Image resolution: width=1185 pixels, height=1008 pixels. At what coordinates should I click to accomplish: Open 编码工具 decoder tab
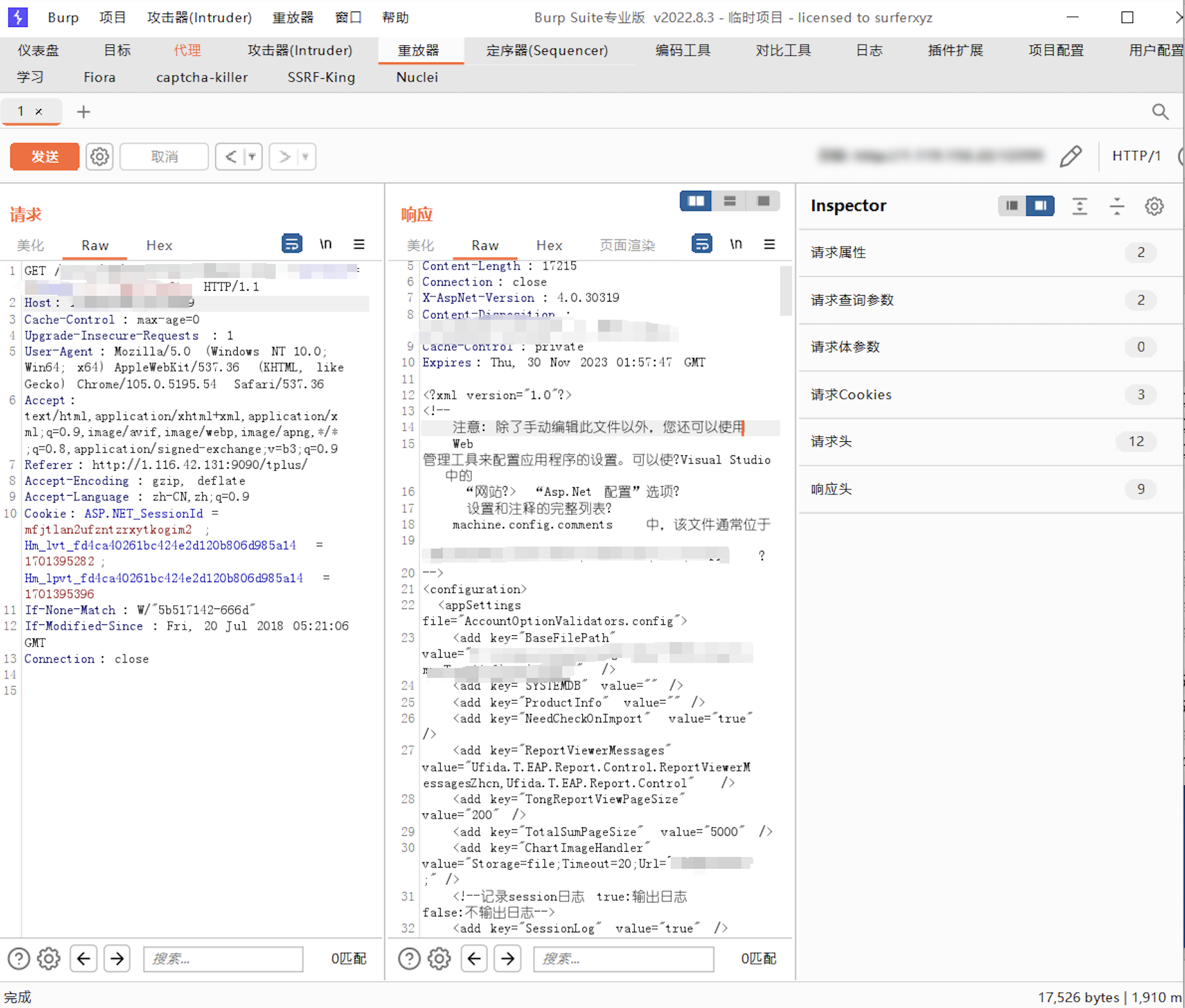point(683,50)
